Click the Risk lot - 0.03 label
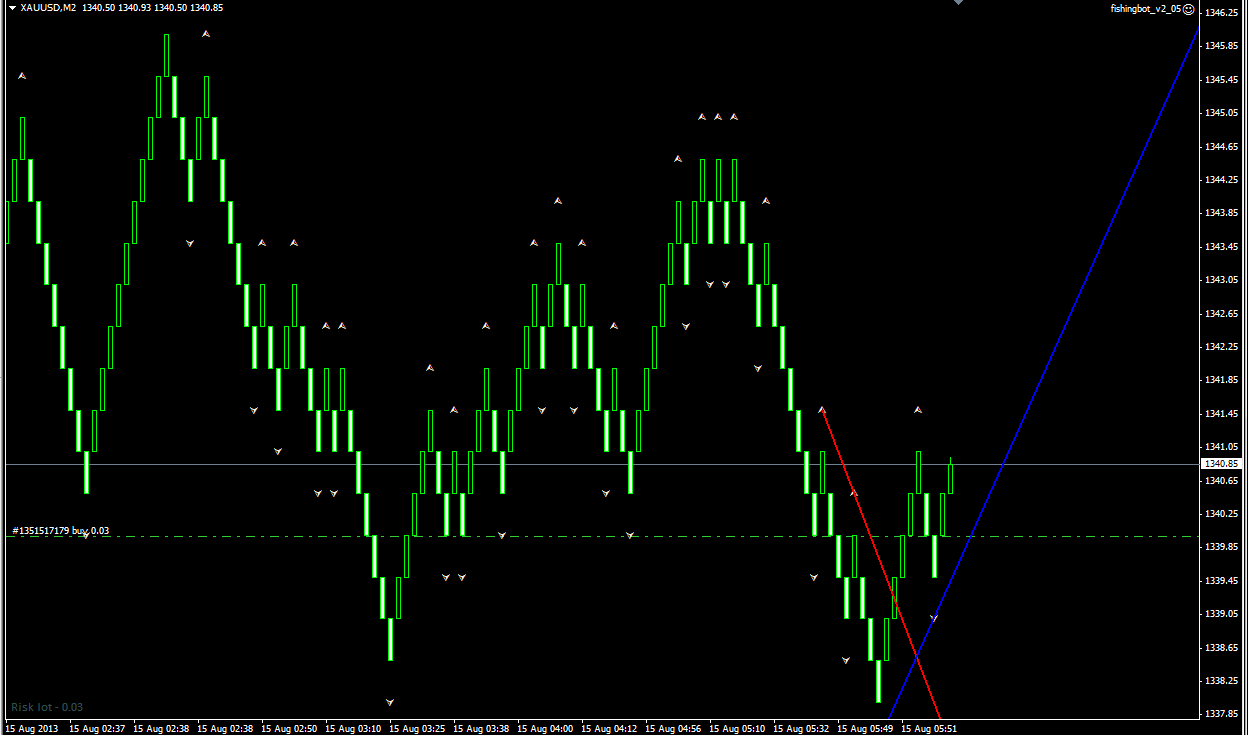 [47, 707]
